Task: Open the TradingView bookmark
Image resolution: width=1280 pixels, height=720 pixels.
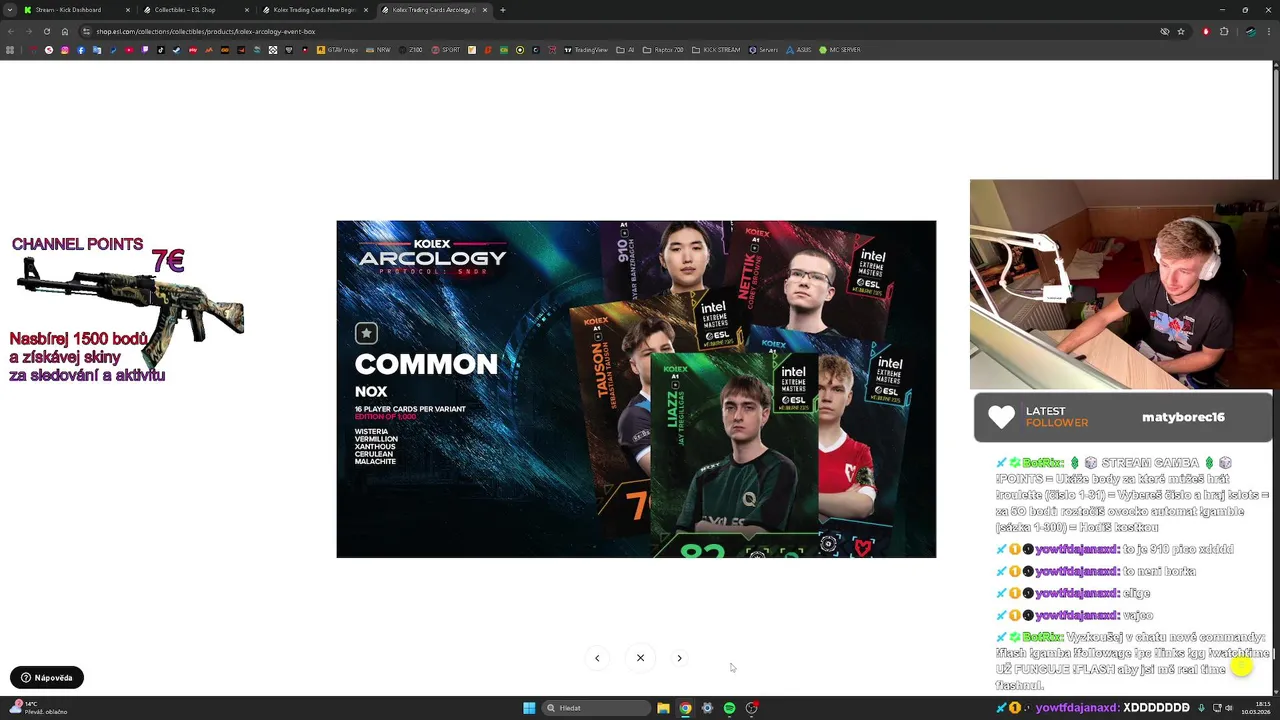Action: (586, 50)
